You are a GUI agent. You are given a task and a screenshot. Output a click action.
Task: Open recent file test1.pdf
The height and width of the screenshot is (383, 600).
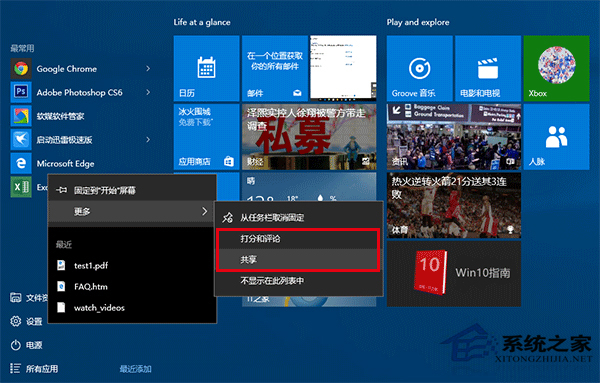pos(132,265)
